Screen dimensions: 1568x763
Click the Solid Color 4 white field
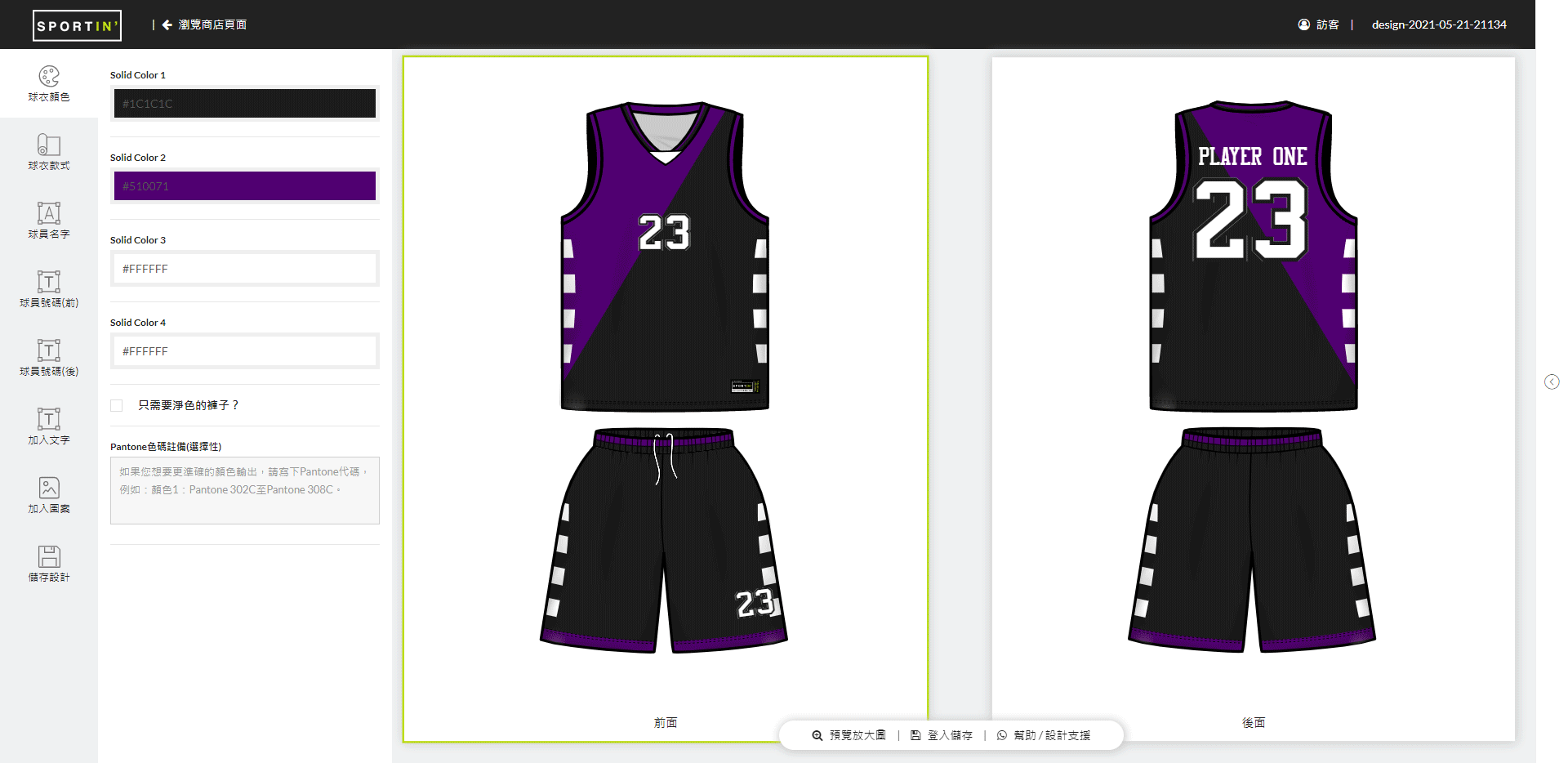[x=245, y=351]
